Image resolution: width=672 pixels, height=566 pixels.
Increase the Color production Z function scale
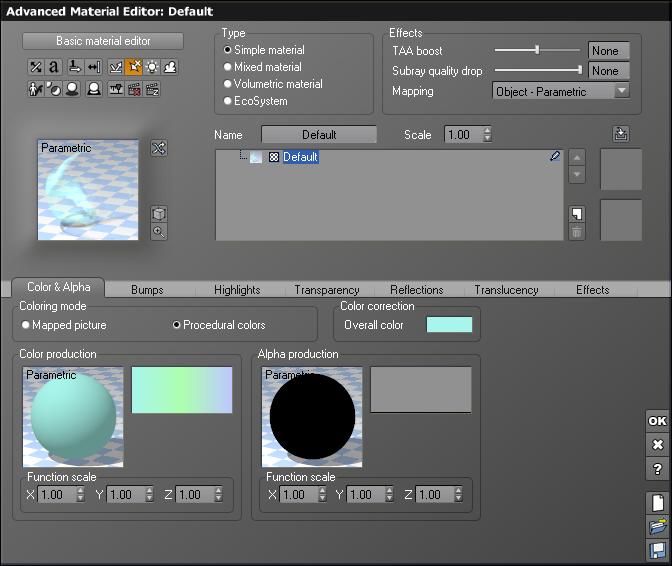(218, 491)
